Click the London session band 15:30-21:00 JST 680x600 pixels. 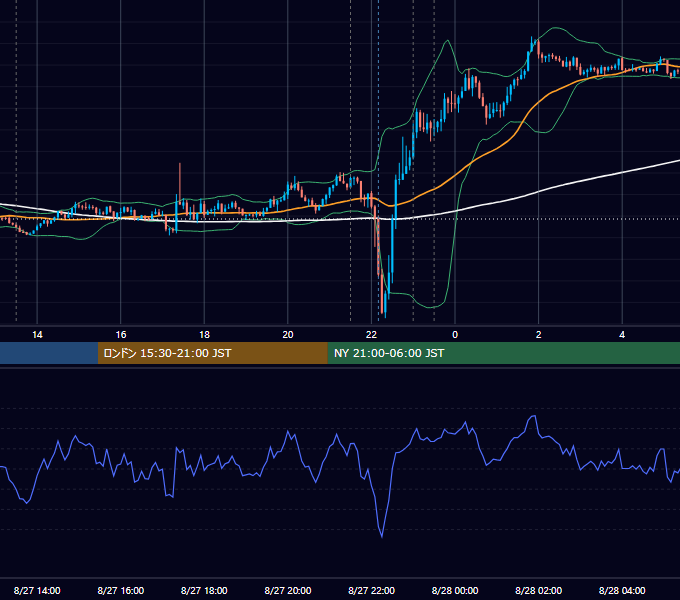[212, 353]
